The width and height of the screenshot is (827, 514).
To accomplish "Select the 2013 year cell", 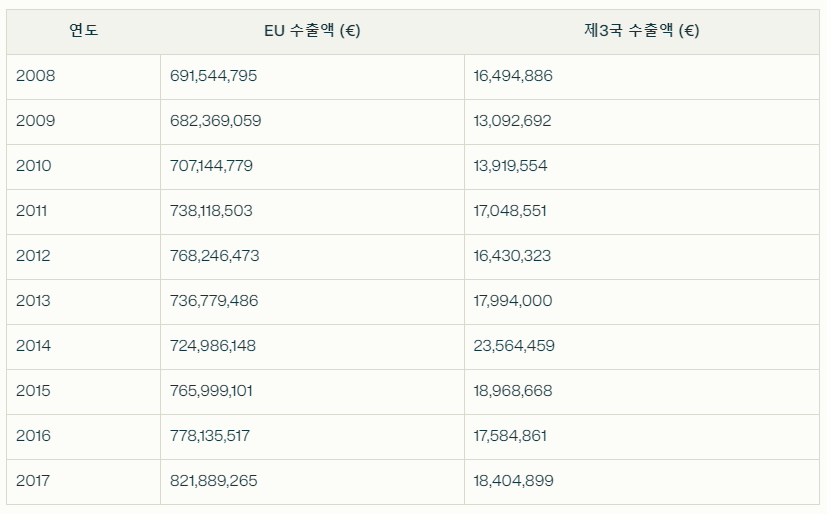I will pyautogui.click(x=83, y=302).
